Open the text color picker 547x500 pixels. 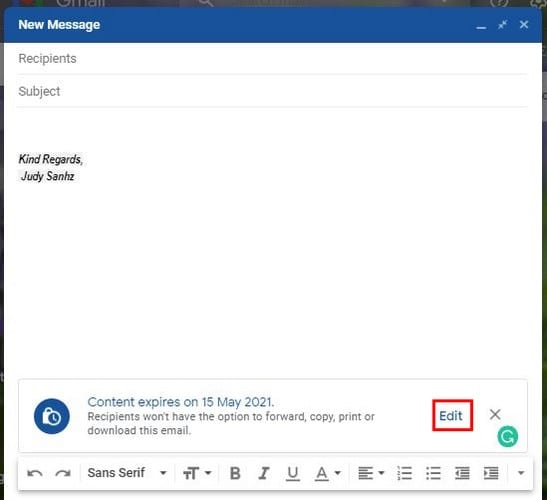327,473
